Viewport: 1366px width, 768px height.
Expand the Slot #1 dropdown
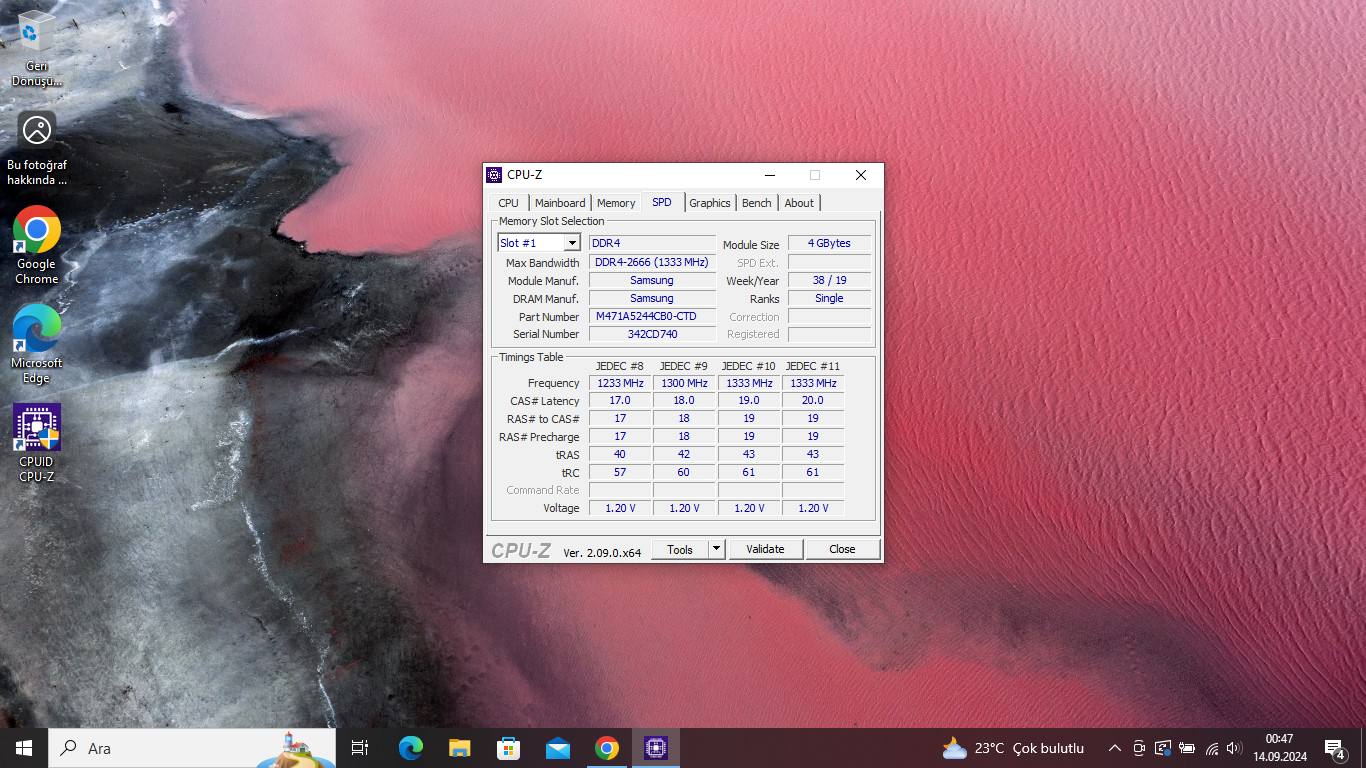[x=572, y=243]
